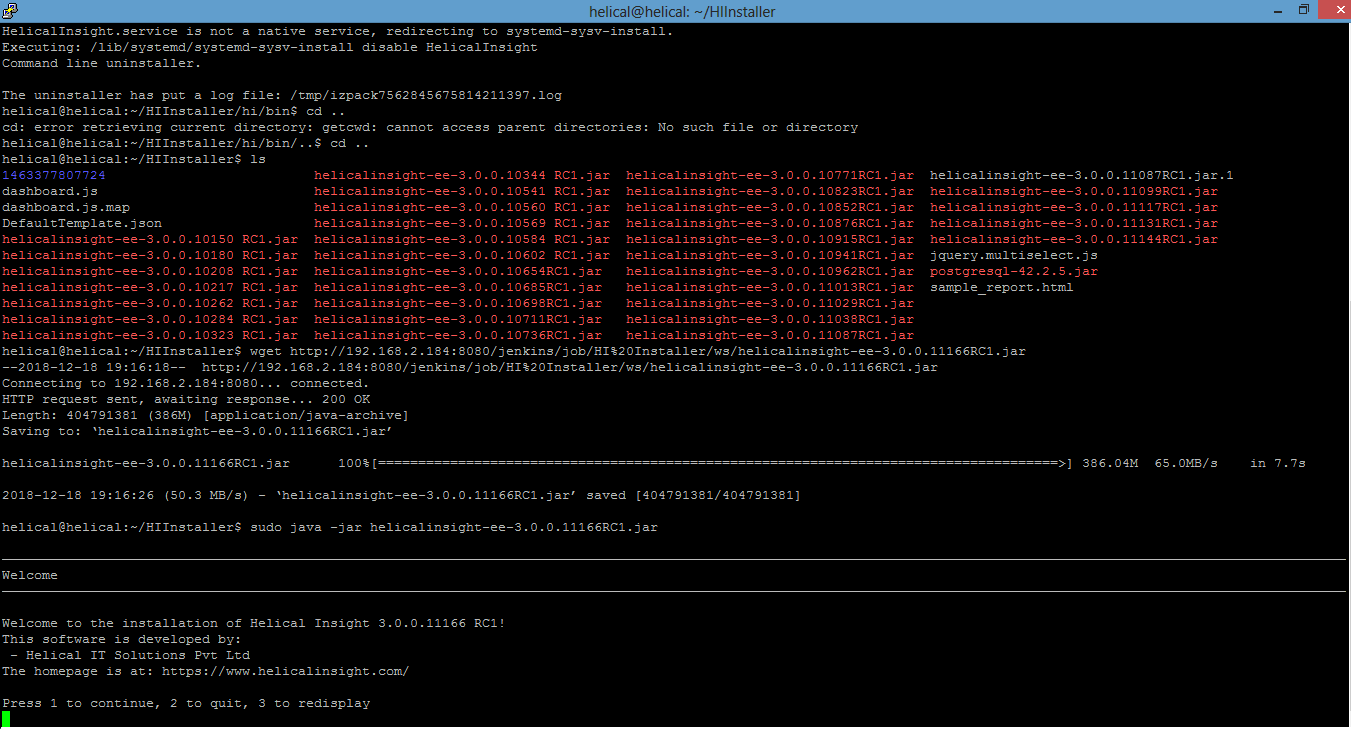Click file 'helicalinsight-ee-3.0.0.10323 RC1.jar'

[150, 335]
